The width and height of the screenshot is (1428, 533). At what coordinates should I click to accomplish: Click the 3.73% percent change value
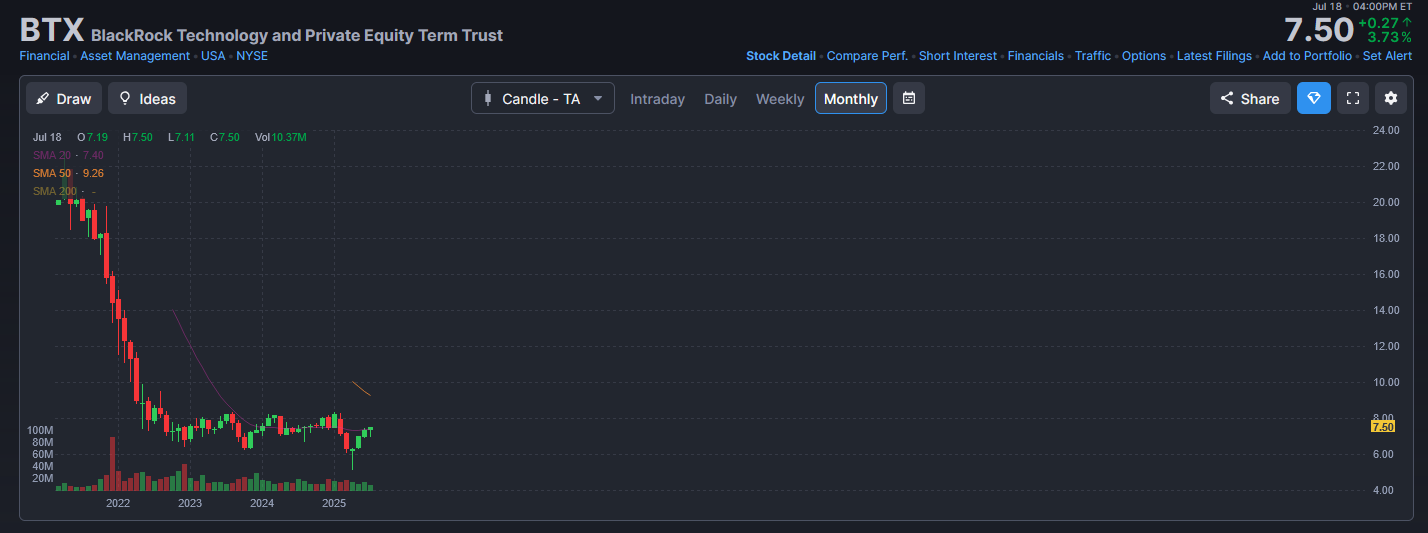tap(1389, 37)
